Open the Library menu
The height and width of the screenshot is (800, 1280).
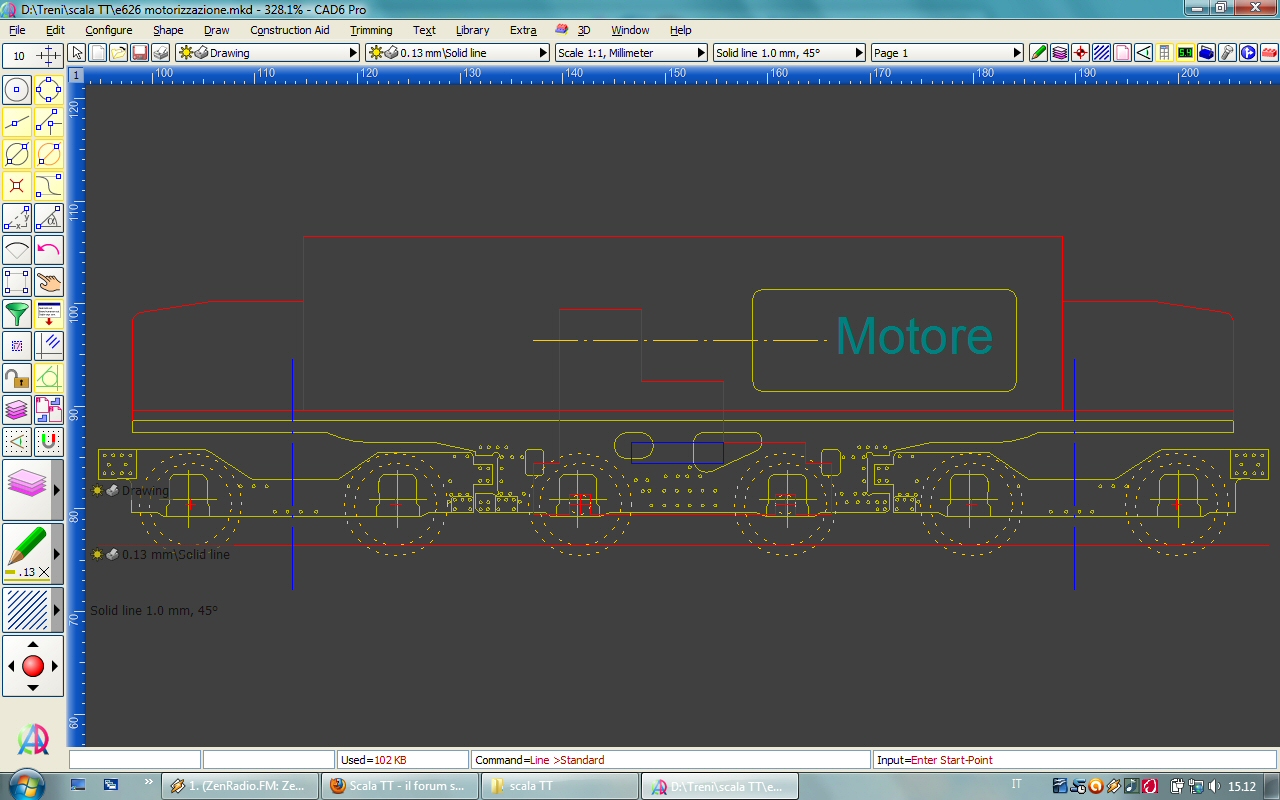[472, 30]
